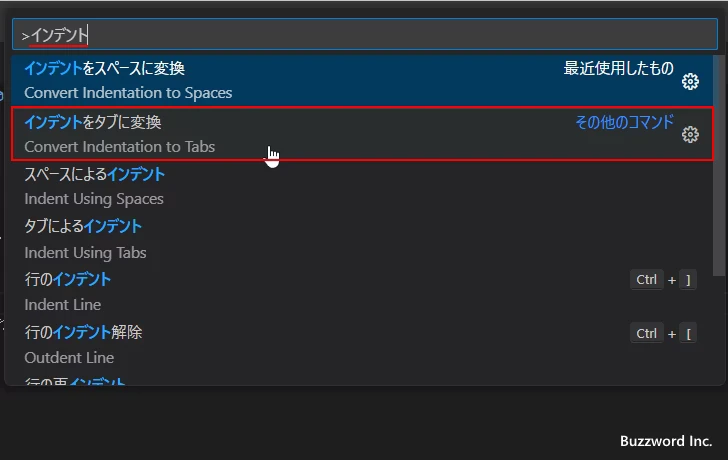Click gear icon for Convert Indentation to Spaces
The image size is (728, 460).
click(690, 81)
